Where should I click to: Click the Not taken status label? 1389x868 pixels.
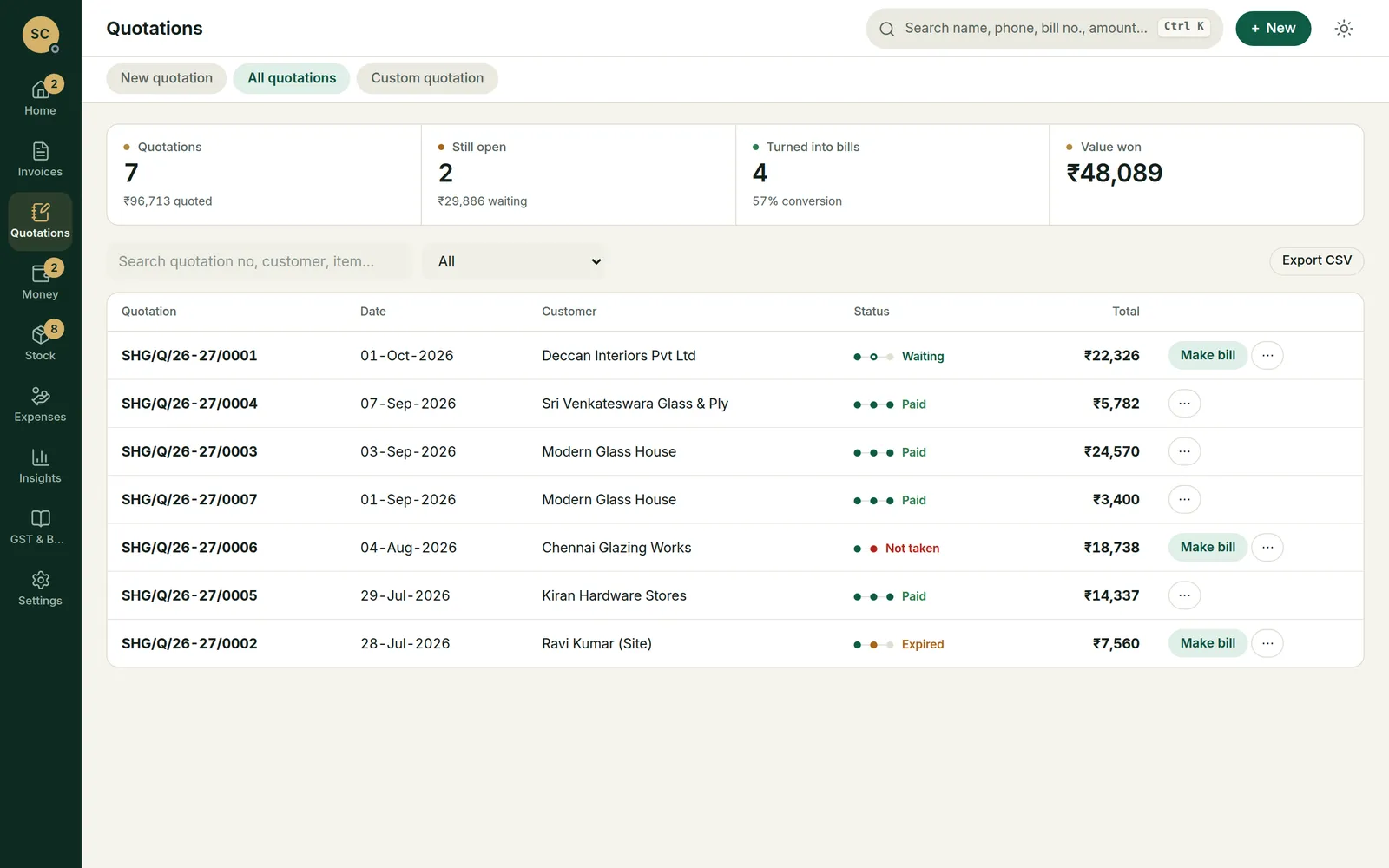[x=912, y=549]
